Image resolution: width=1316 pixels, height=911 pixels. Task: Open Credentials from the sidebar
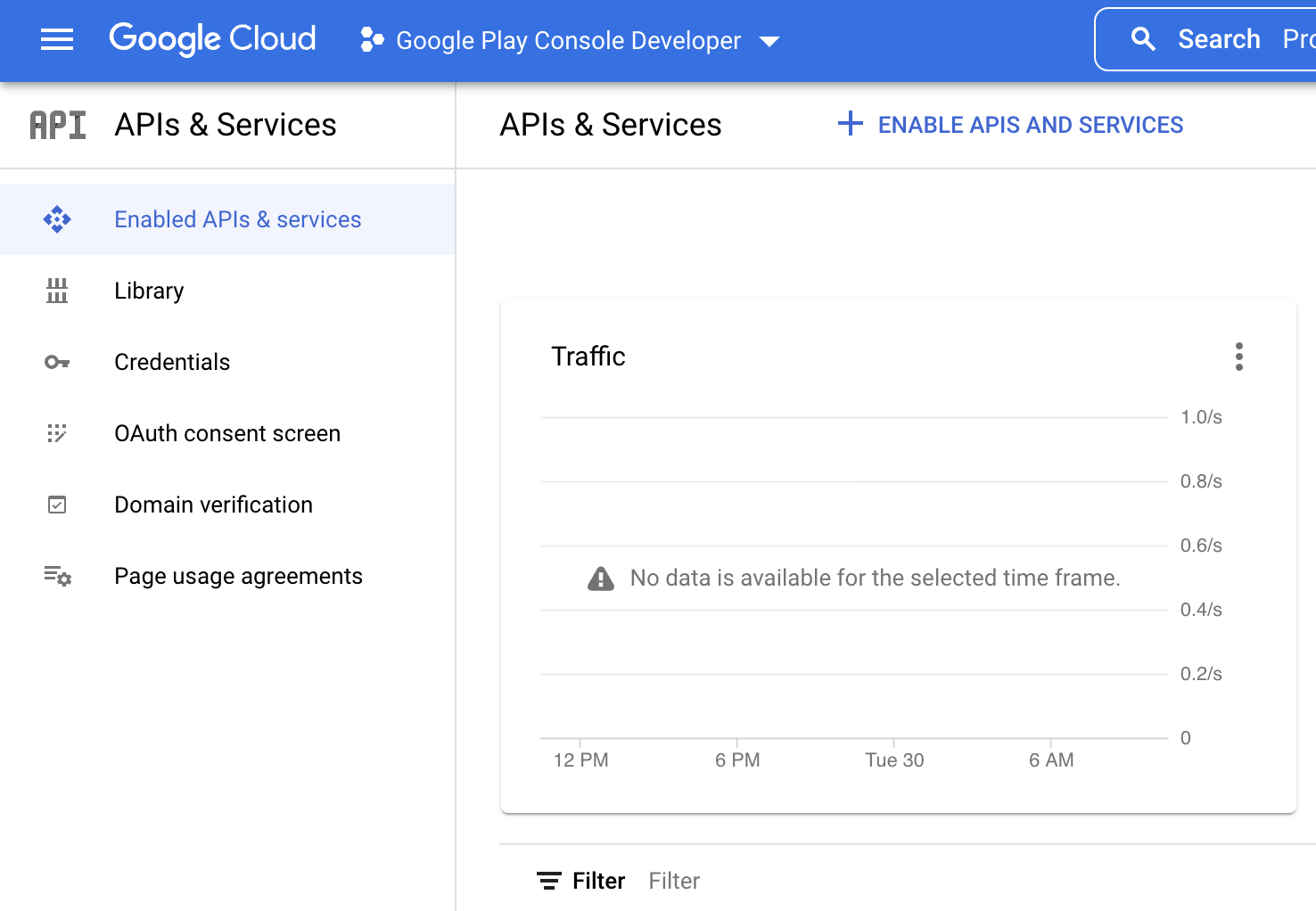click(x=172, y=362)
